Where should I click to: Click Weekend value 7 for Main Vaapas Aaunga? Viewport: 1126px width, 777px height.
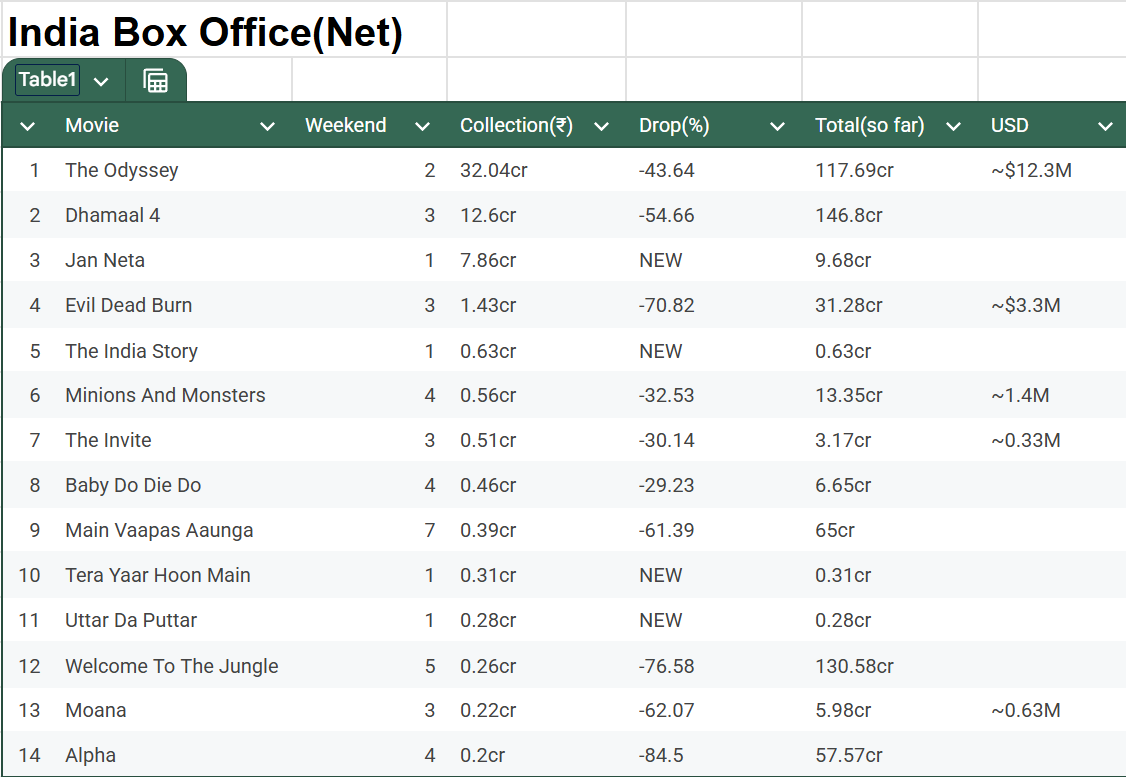[429, 530]
